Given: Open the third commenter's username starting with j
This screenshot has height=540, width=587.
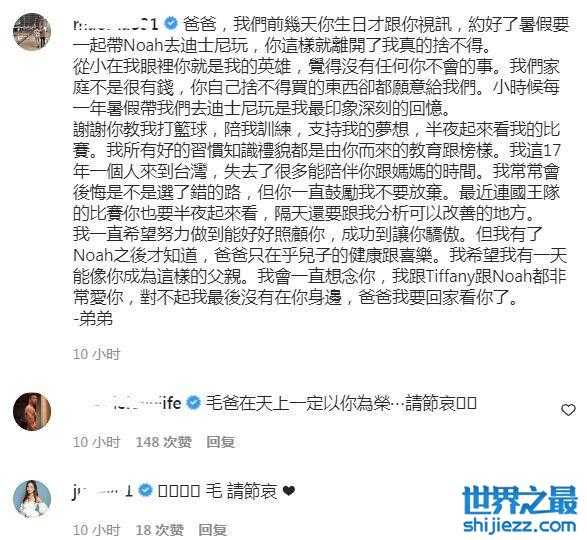Looking at the screenshot, I should (103, 491).
